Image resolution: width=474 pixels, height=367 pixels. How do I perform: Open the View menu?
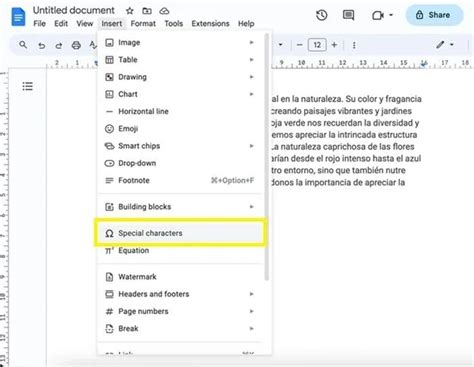pyautogui.click(x=85, y=24)
